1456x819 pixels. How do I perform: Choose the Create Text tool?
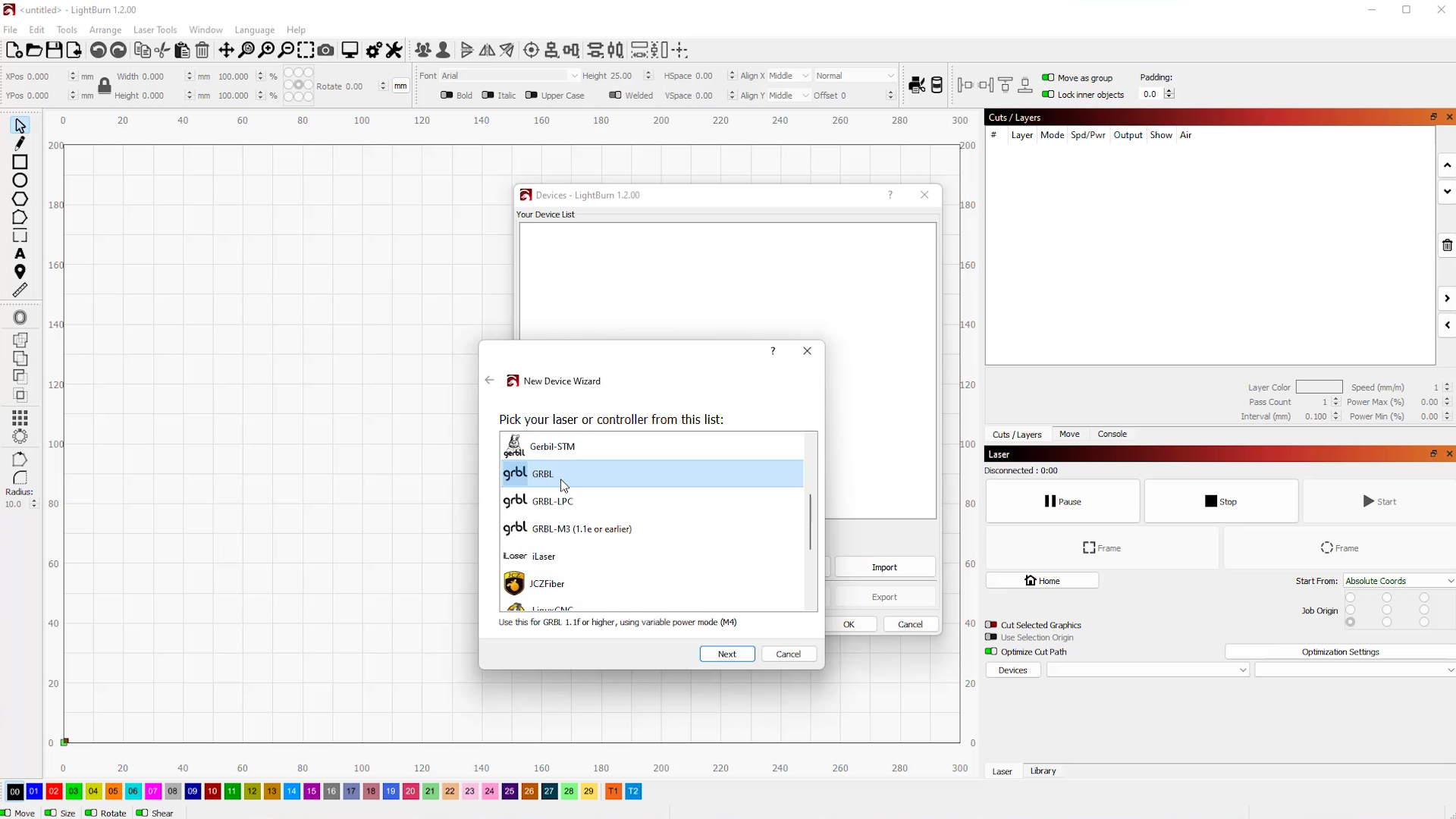pos(20,254)
